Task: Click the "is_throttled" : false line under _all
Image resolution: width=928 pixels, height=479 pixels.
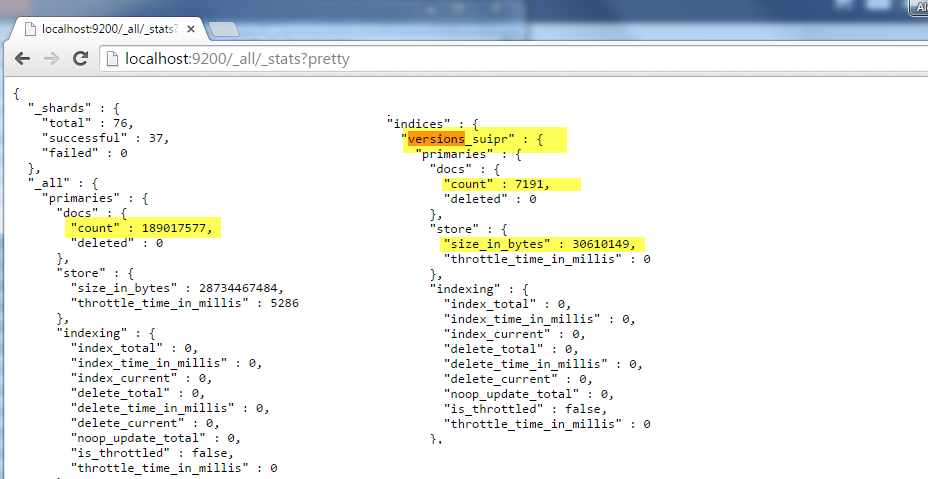Action: 152,453
